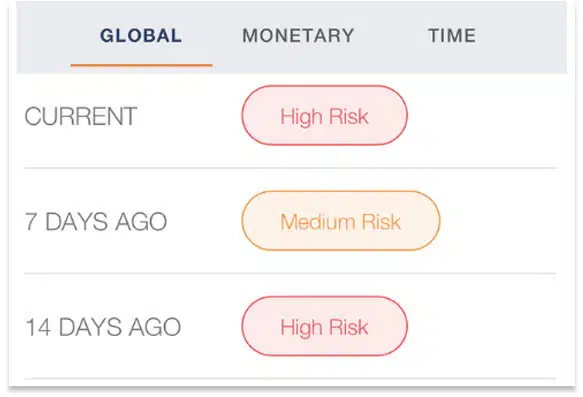Open the MONETARY tab
The width and height of the screenshot is (583, 397).
tap(298, 36)
